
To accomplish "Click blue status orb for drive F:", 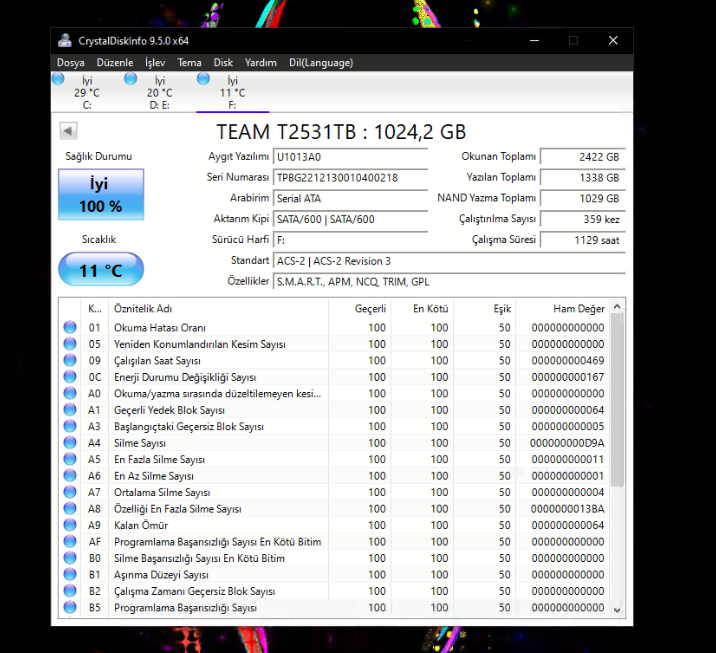I will pos(203,79).
